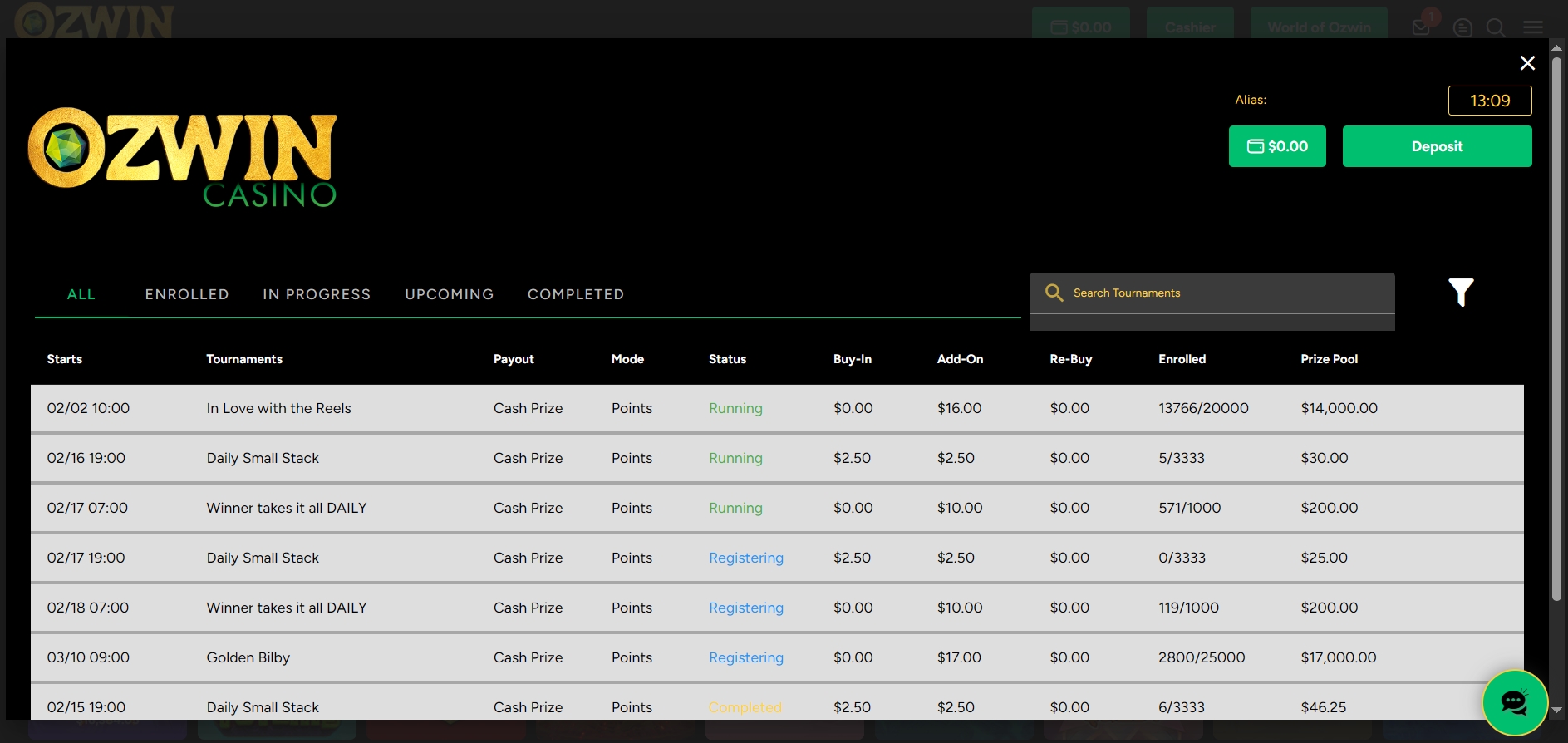Click the Add-On column header
The width and height of the screenshot is (1568, 743).
click(x=960, y=359)
